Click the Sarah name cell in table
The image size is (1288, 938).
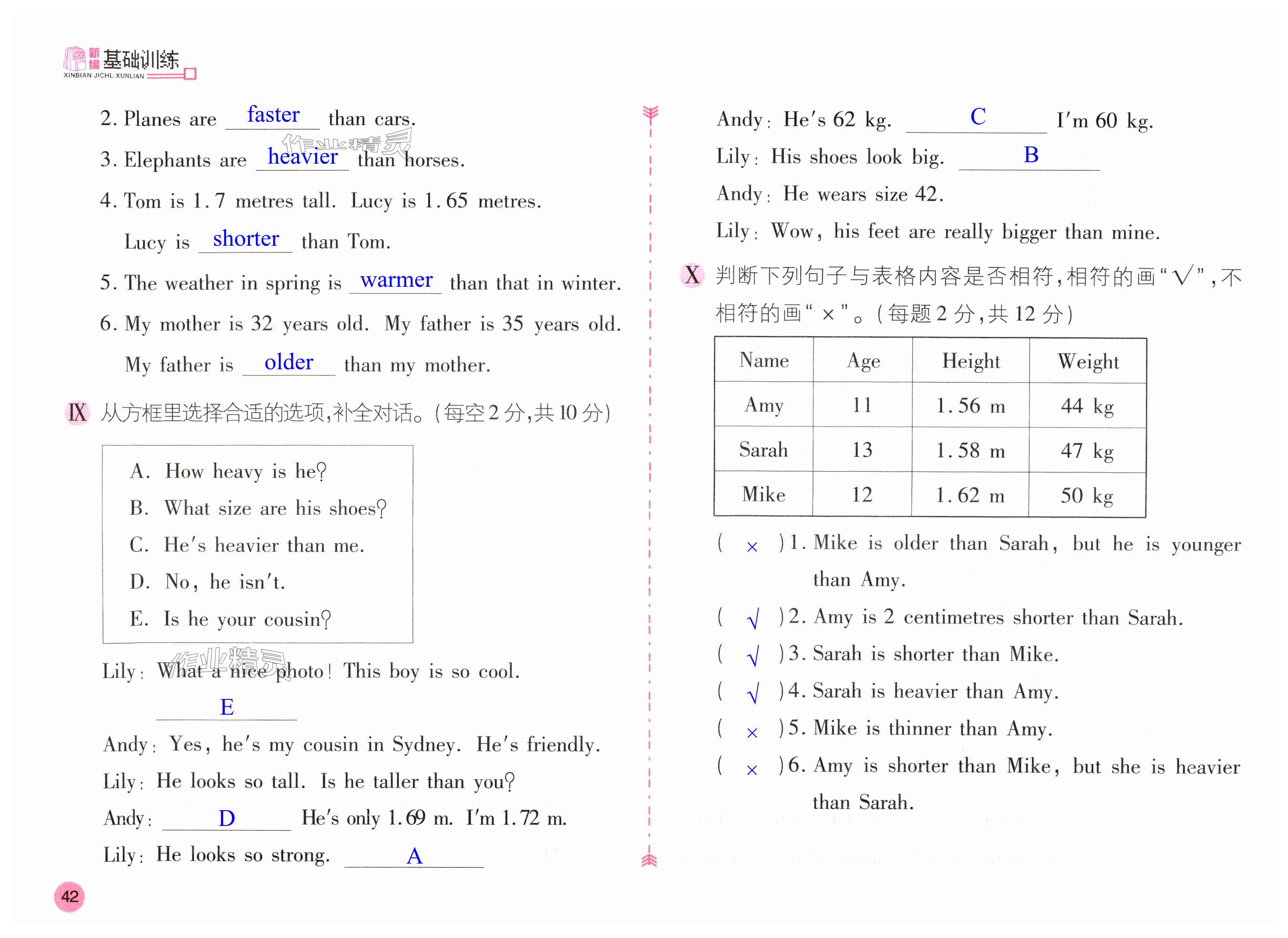763,450
